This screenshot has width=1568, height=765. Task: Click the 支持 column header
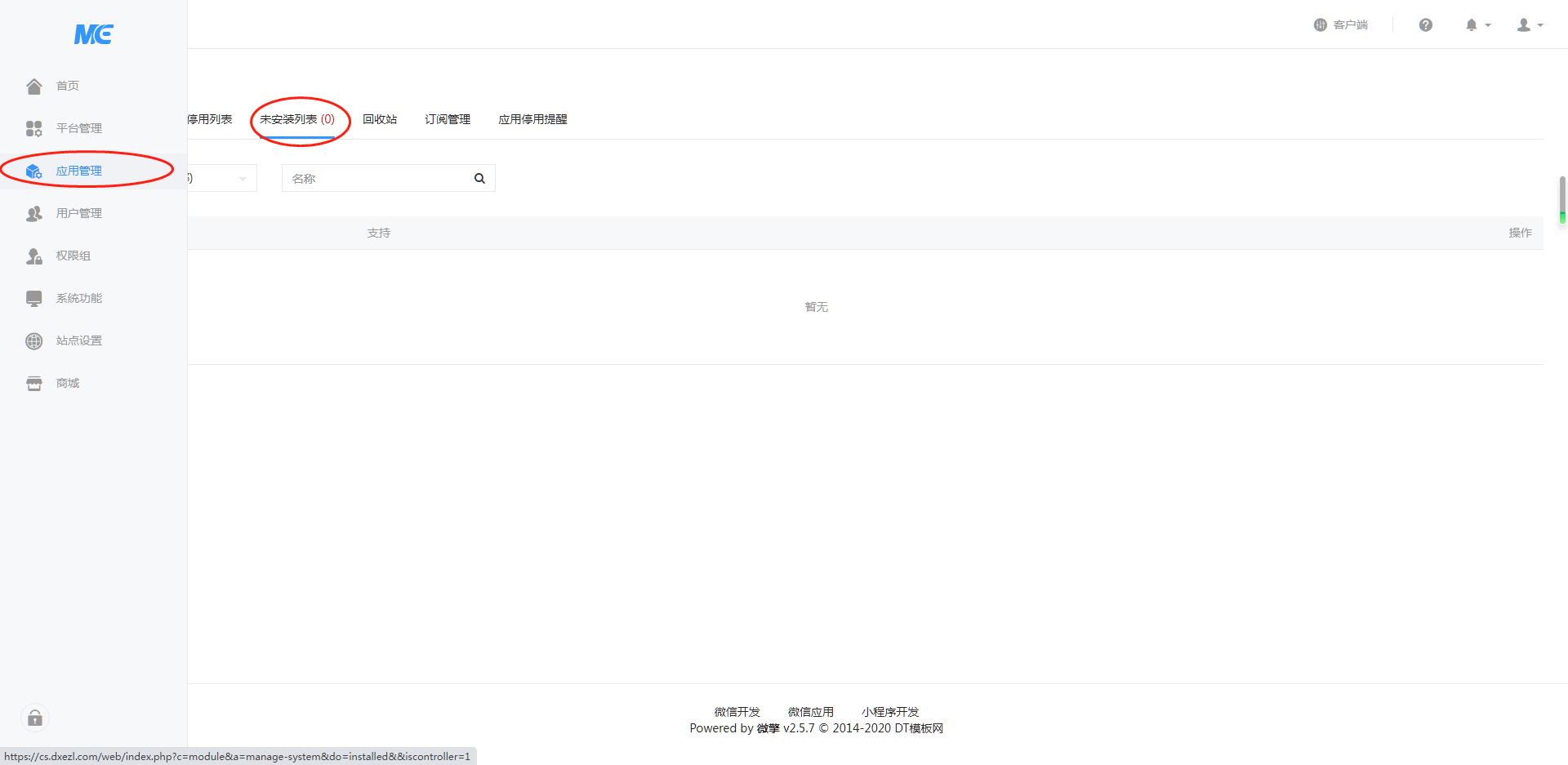[x=378, y=233]
